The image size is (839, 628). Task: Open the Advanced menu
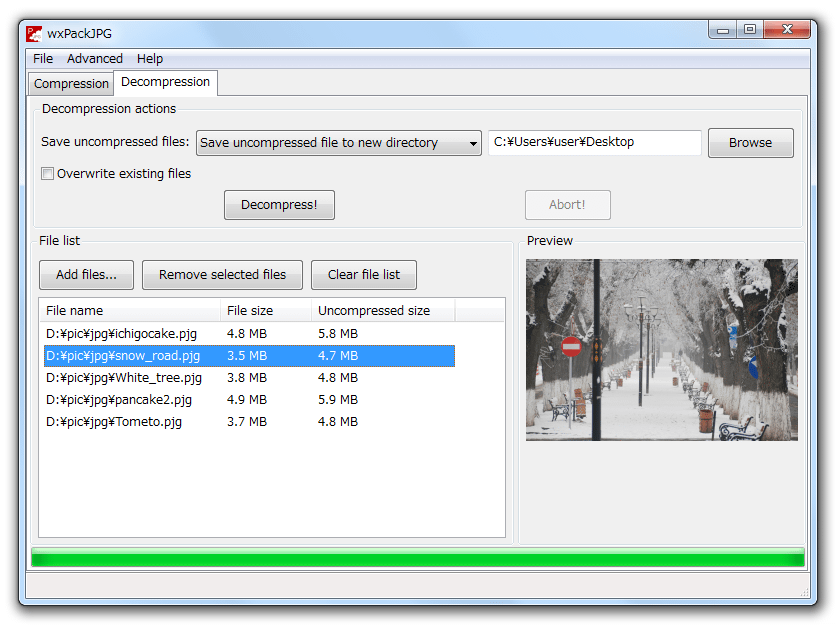[95, 58]
